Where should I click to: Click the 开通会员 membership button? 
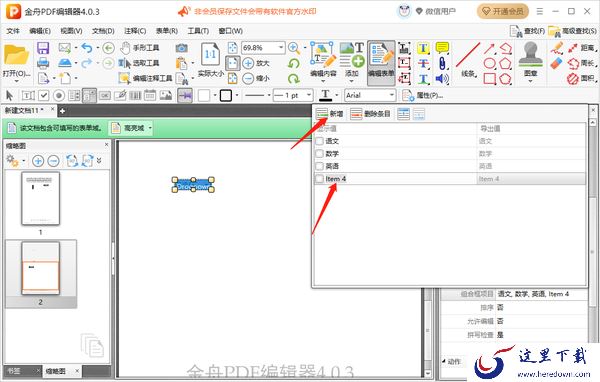(x=502, y=11)
